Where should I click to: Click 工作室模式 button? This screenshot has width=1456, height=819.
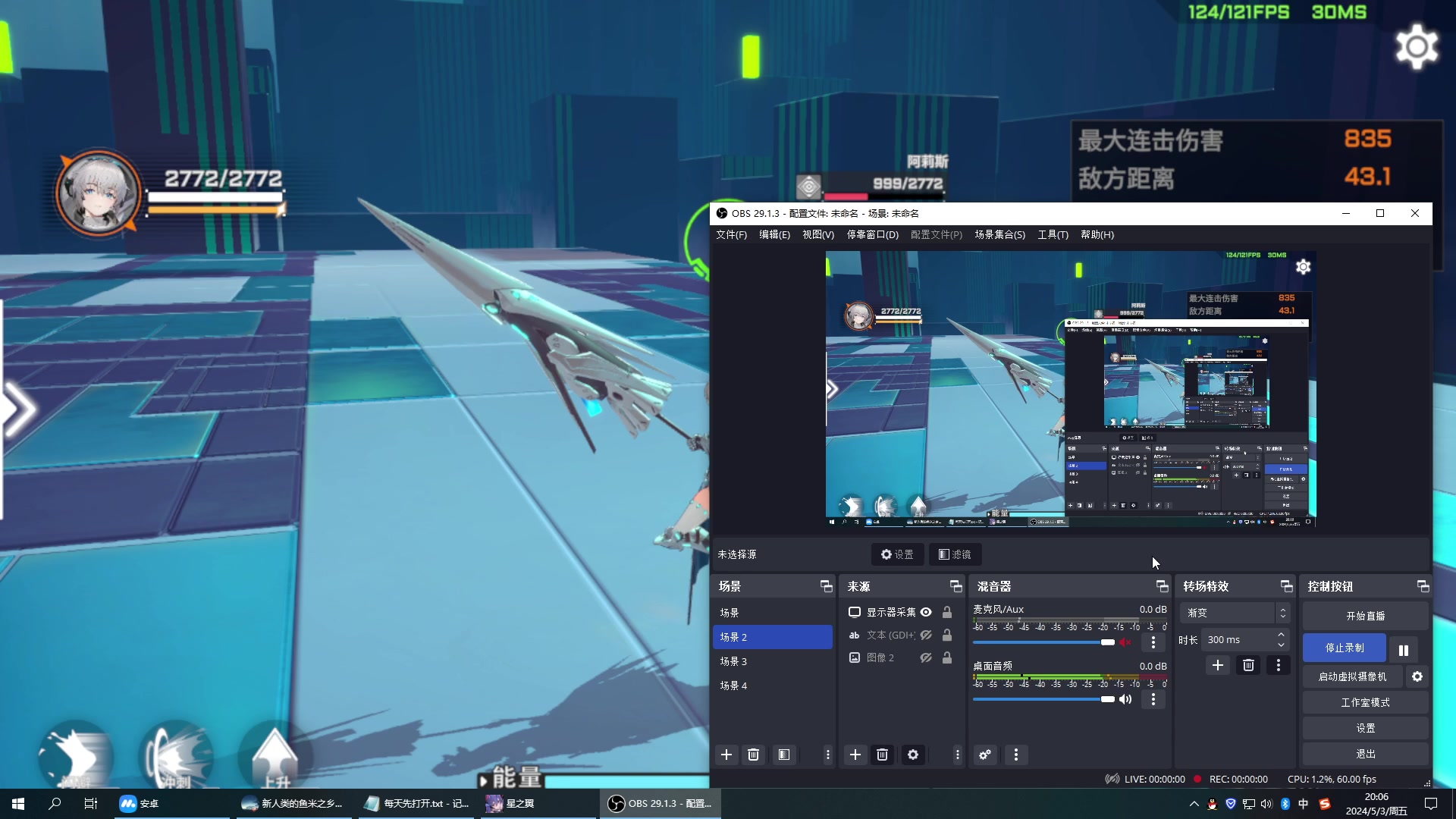tap(1365, 702)
